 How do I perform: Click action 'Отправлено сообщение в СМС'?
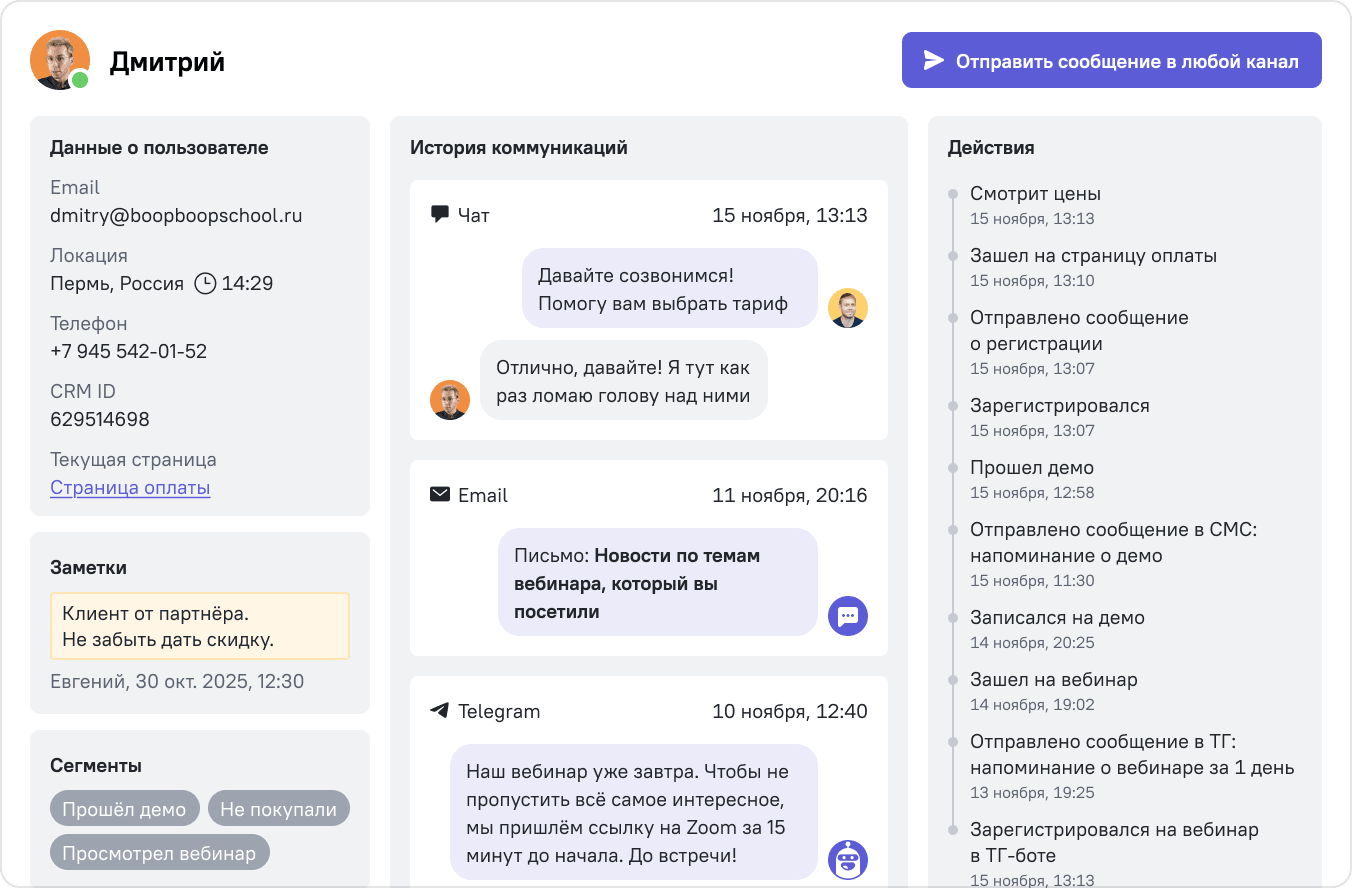click(x=1113, y=543)
